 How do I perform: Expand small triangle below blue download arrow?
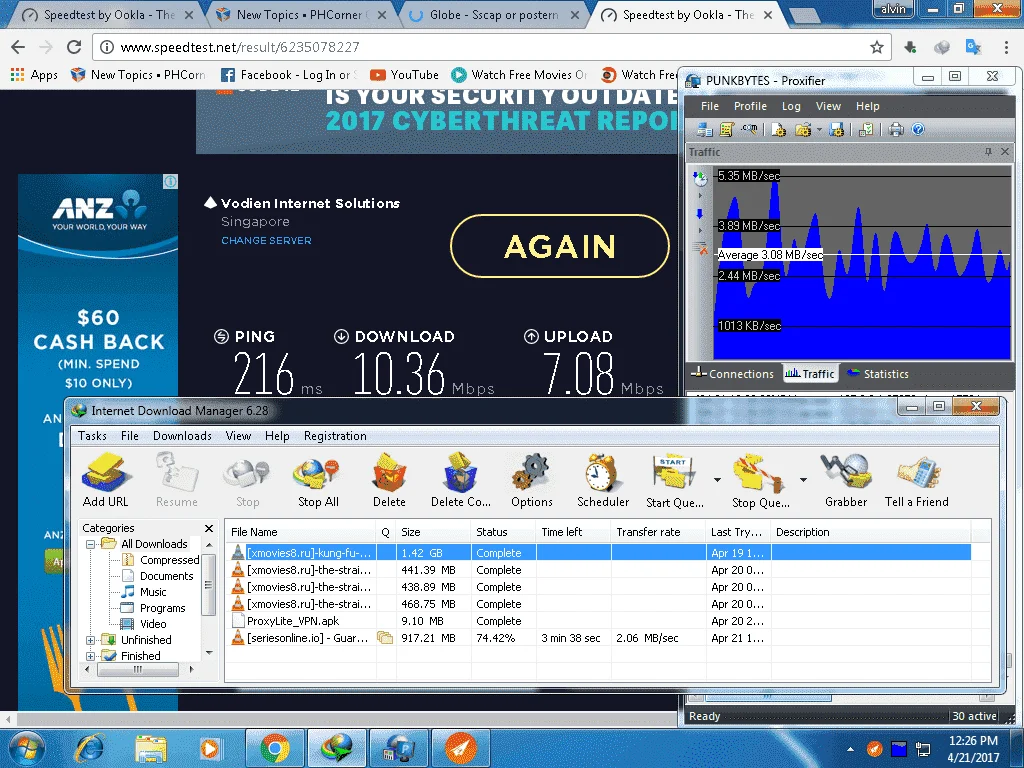[700, 231]
